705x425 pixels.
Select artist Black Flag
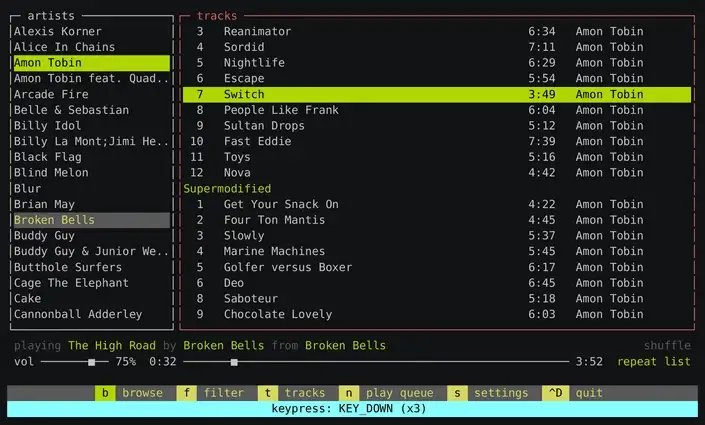[x=91, y=157]
